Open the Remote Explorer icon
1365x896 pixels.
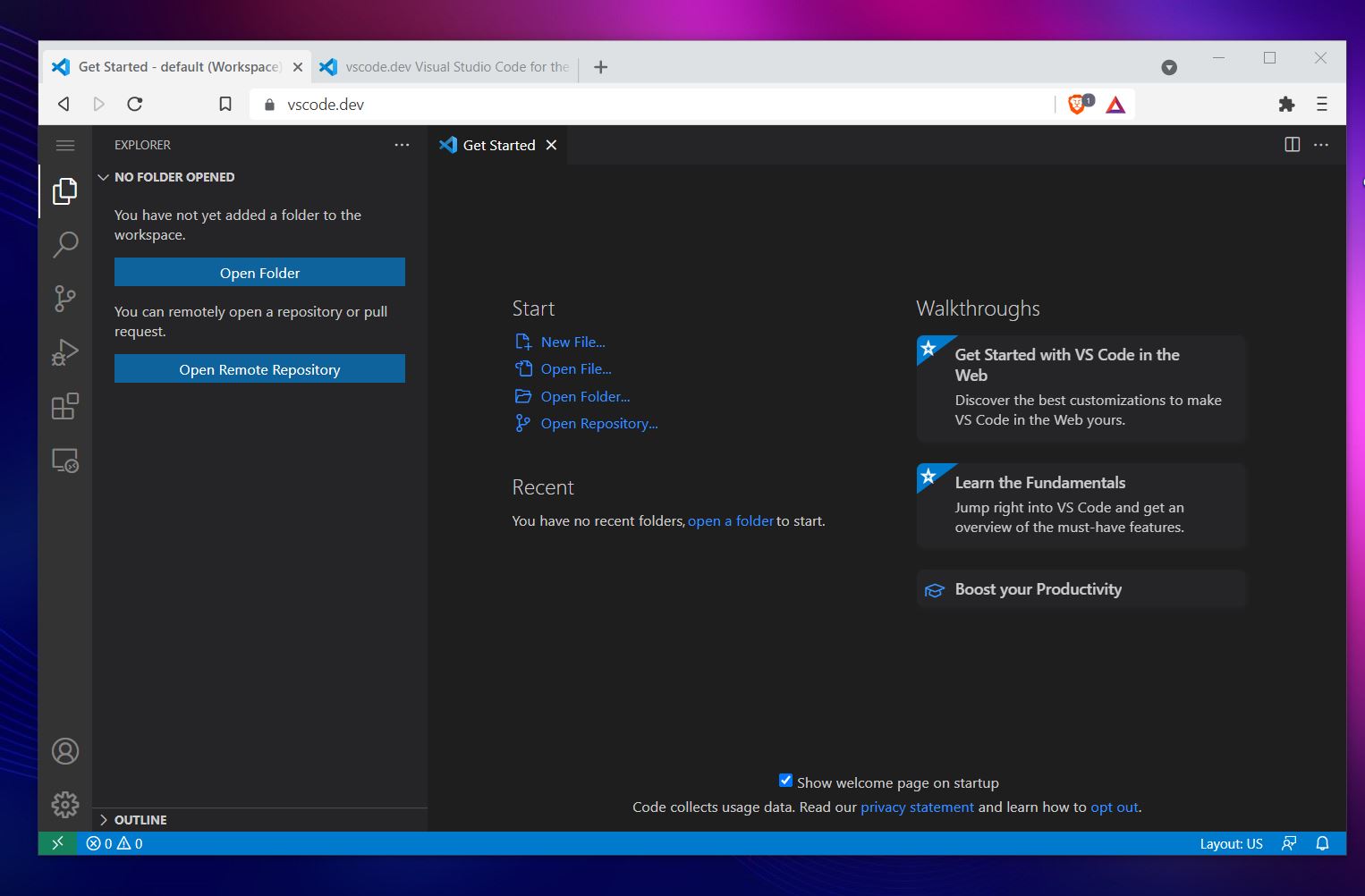[65, 461]
